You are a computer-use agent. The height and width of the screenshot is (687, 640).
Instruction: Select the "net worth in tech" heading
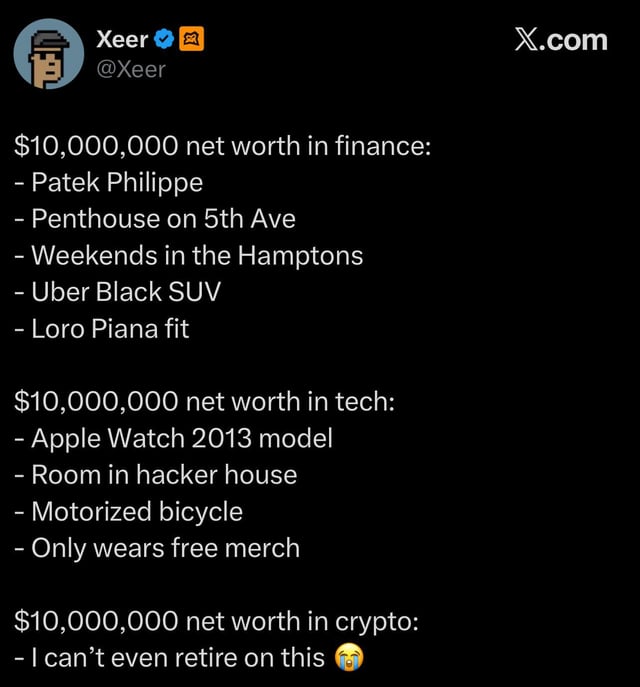205,401
